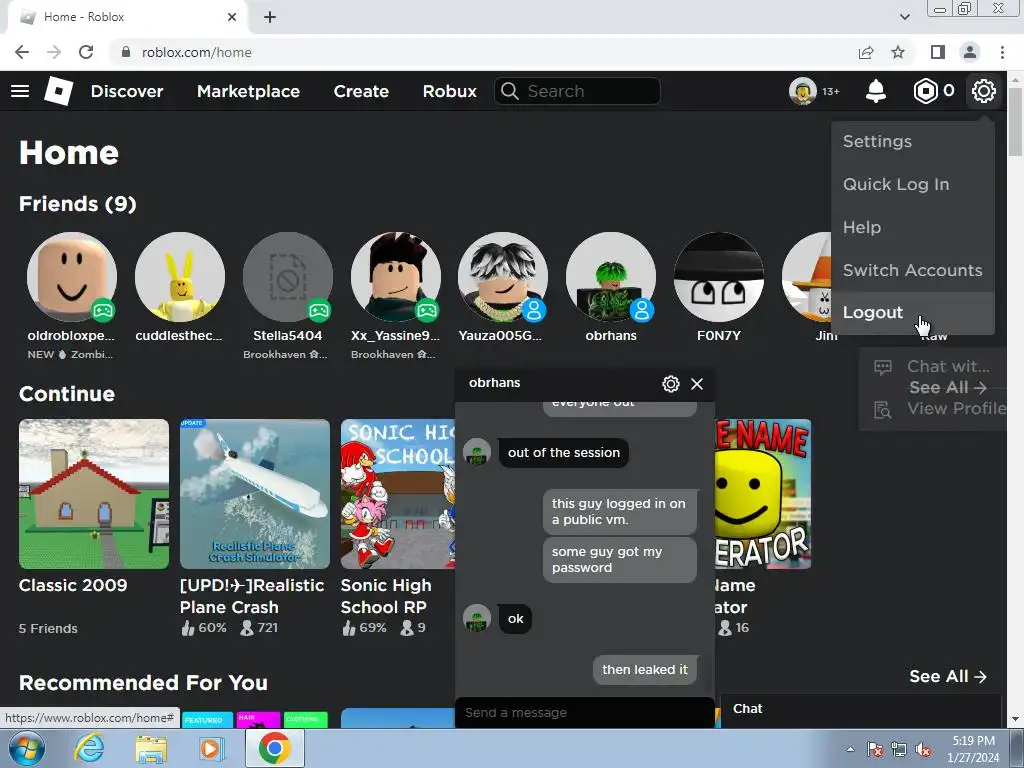The height and width of the screenshot is (768, 1024).
Task: Choose Quick Log In menu item
Action: (x=913, y=184)
